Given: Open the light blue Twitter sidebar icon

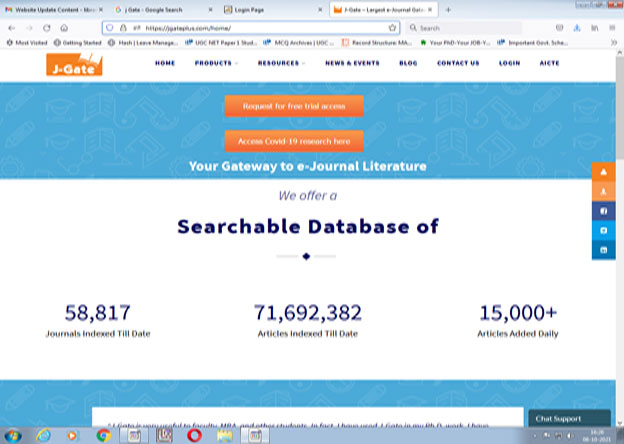Looking at the screenshot, I should click(x=604, y=230).
